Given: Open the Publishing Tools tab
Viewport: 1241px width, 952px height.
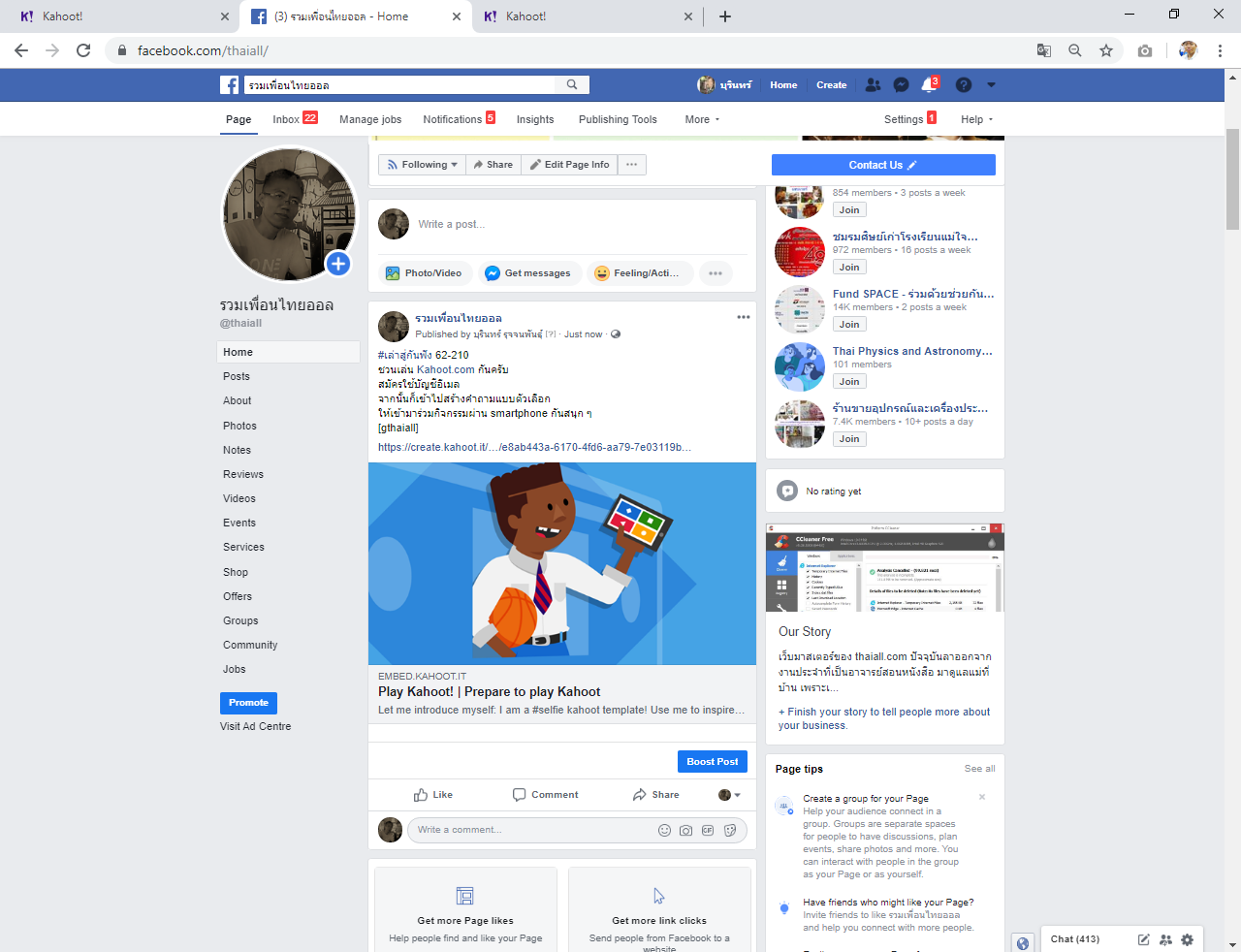Looking at the screenshot, I should (618, 119).
